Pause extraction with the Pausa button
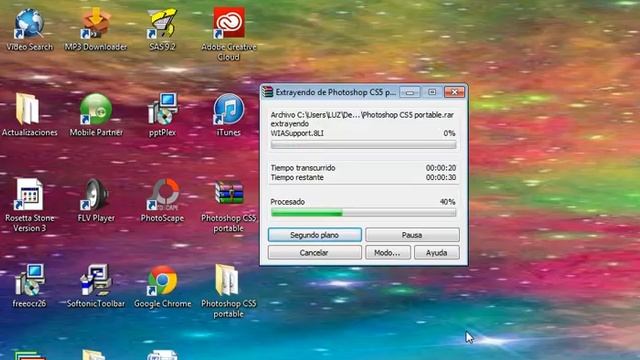The height and width of the screenshot is (360, 640). click(412, 235)
